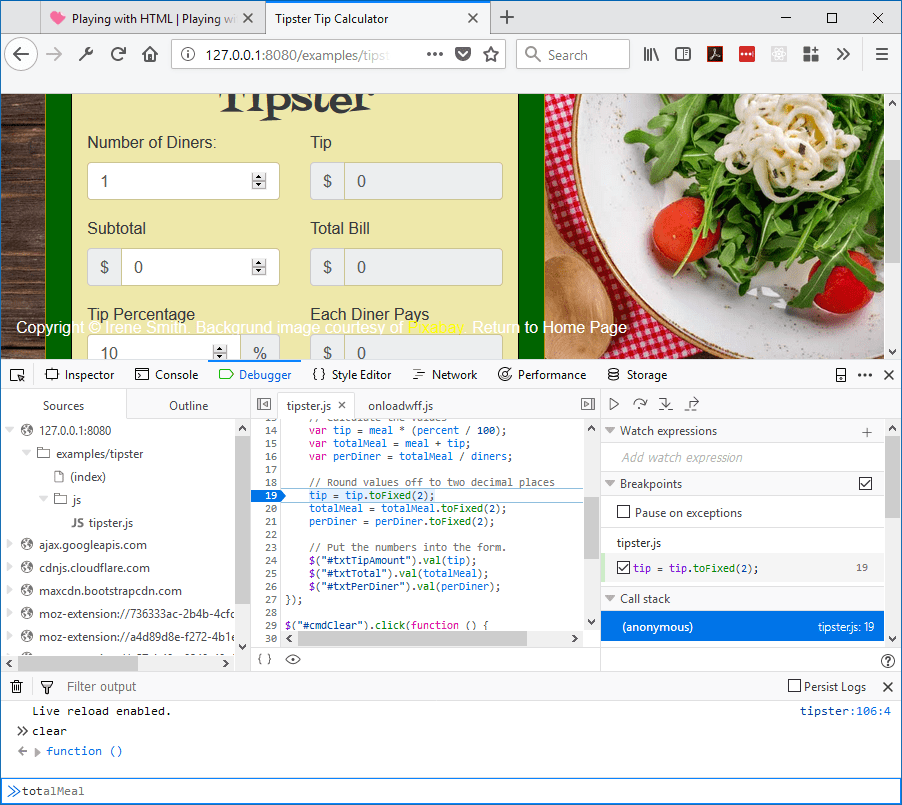
Task: Click the pretty print braces icon
Action: click(264, 659)
